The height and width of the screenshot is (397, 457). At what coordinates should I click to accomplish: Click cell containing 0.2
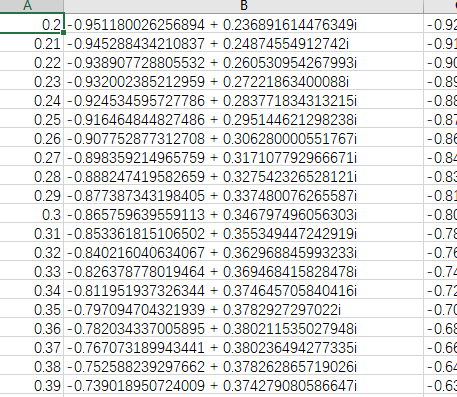click(x=31, y=23)
